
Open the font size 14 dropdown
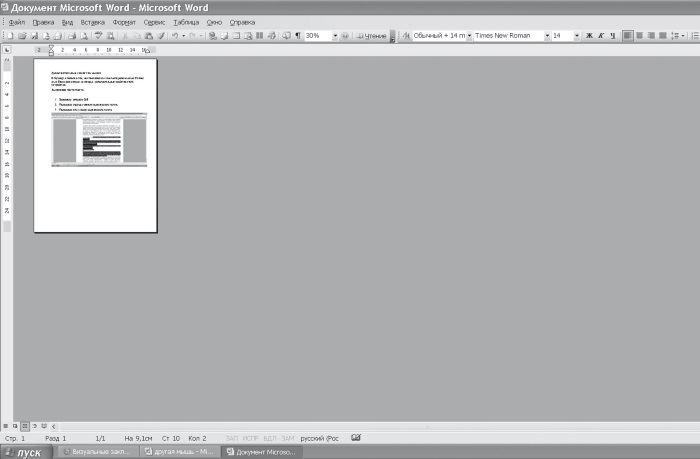click(x=575, y=35)
